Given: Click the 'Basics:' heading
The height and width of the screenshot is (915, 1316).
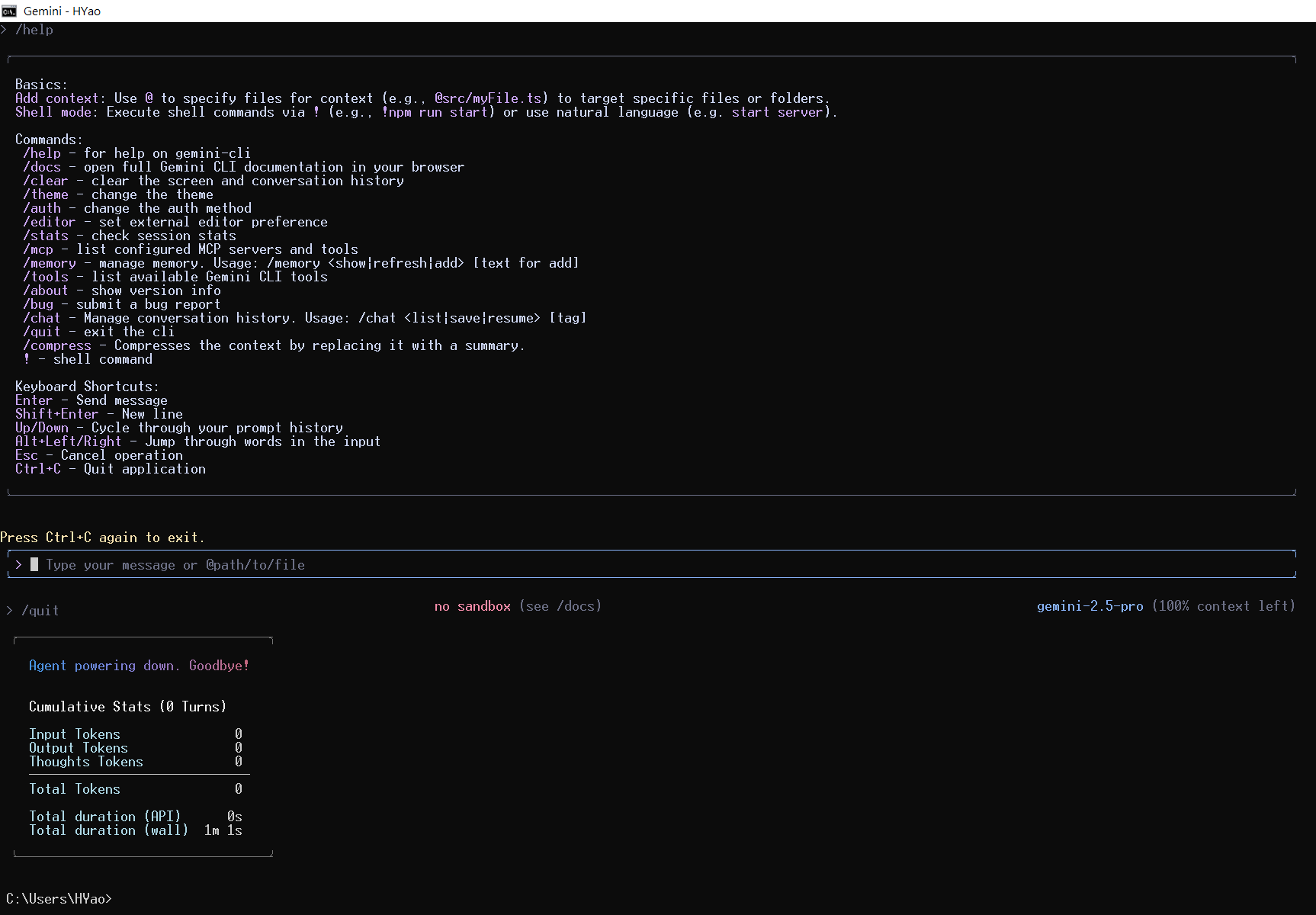Looking at the screenshot, I should pyautogui.click(x=42, y=85).
